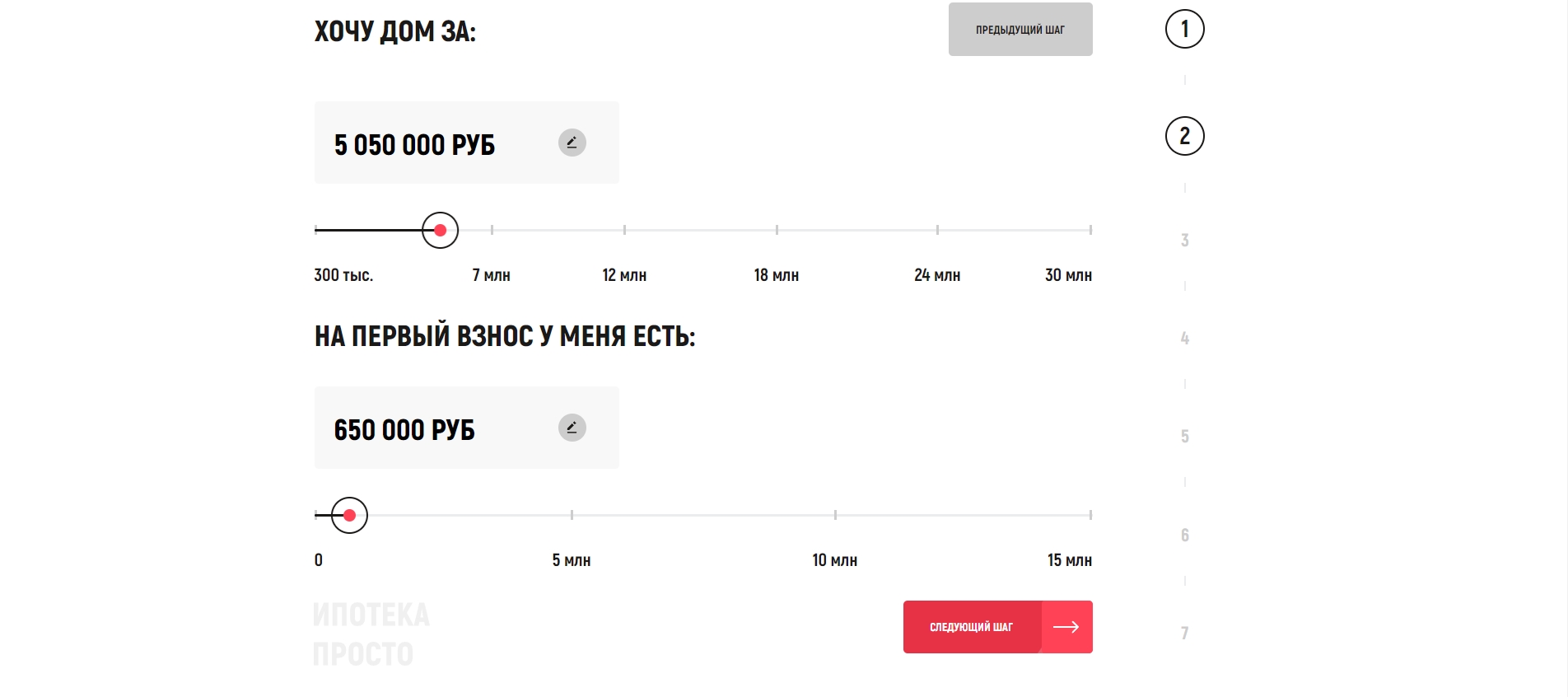The image size is (1568, 697).
Task: Set down payment slider to 10 млн mark
Action: coord(835,515)
